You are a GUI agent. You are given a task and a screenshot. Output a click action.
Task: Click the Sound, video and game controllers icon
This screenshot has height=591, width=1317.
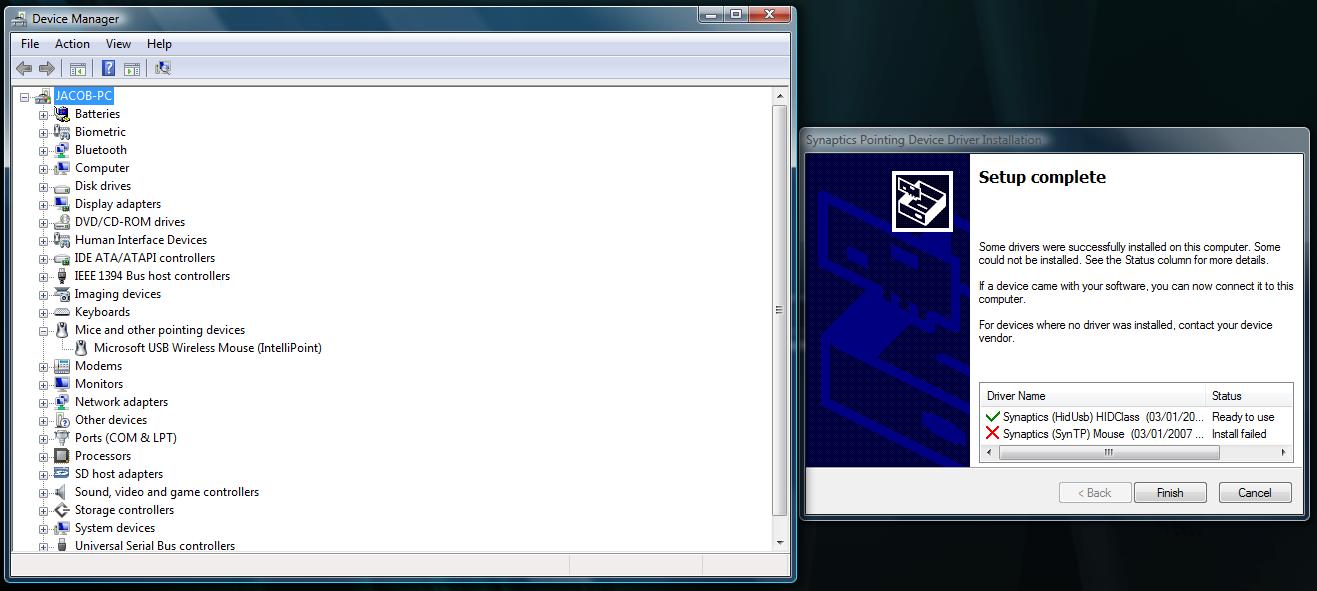tap(62, 492)
